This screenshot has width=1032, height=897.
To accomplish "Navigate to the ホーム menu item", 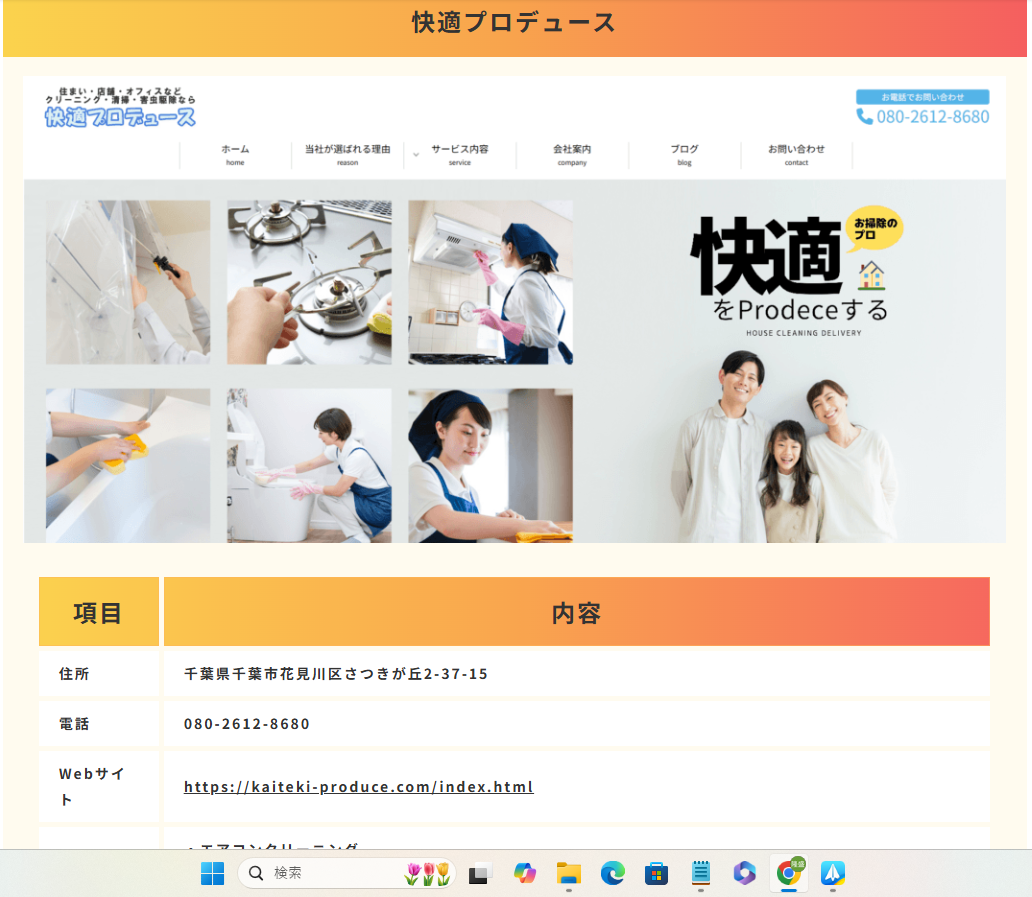I will (234, 152).
